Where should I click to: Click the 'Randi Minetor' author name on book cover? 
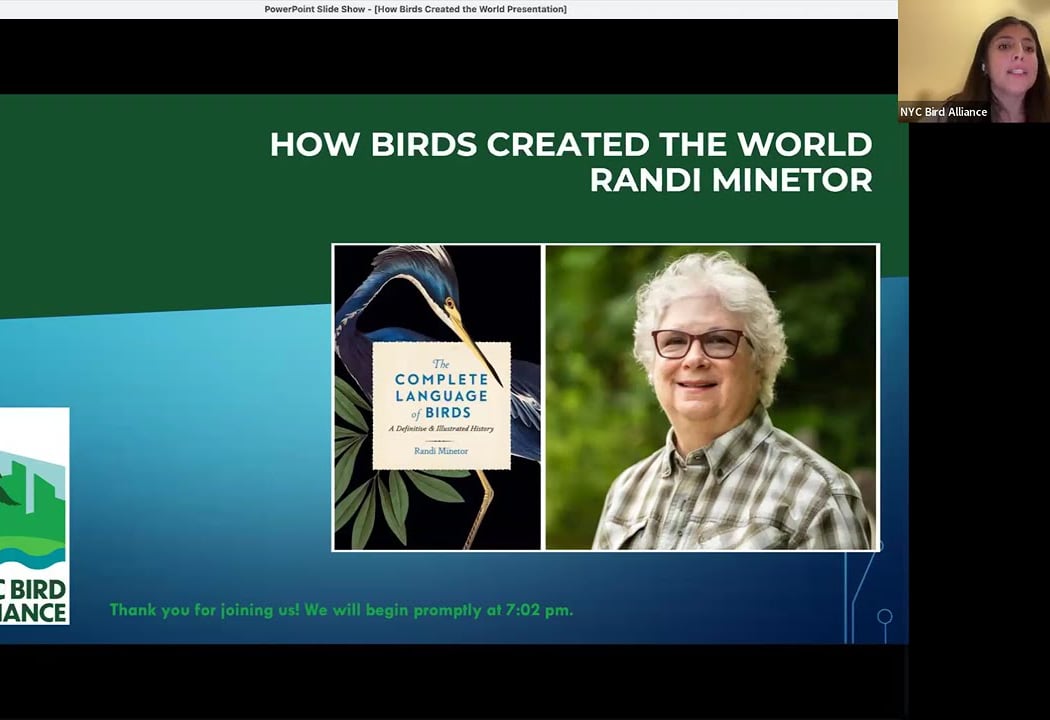point(441,451)
